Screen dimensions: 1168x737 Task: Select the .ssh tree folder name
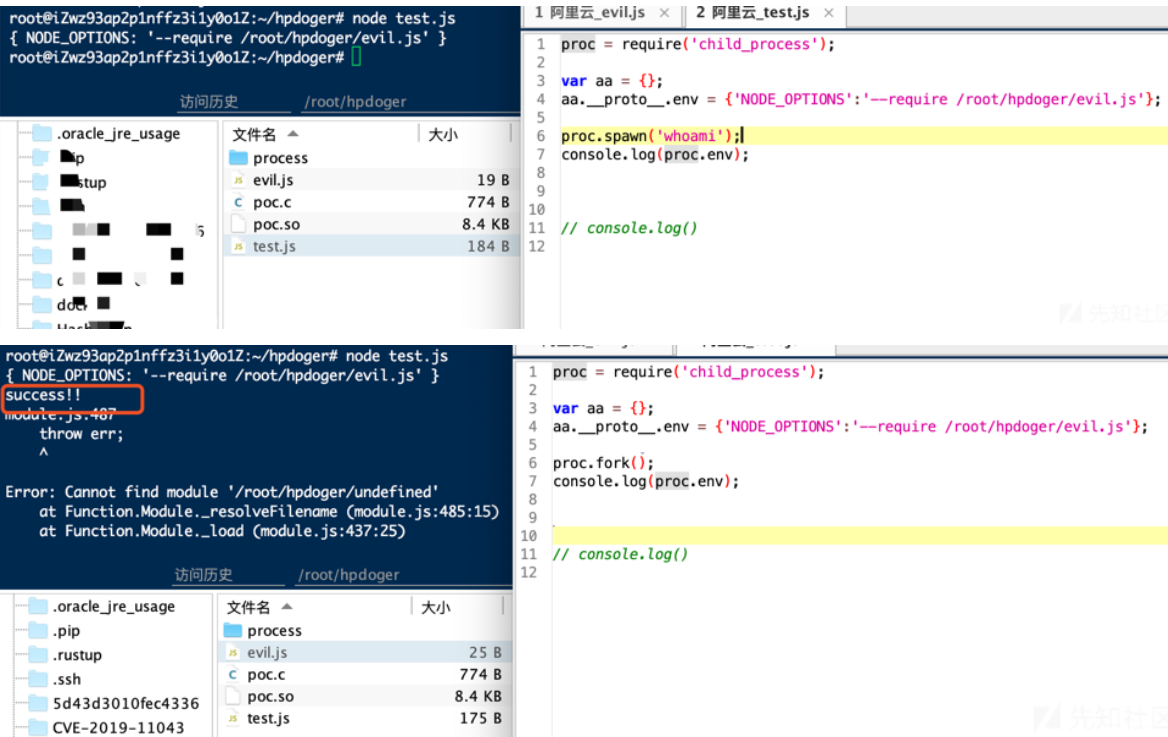coord(67,680)
